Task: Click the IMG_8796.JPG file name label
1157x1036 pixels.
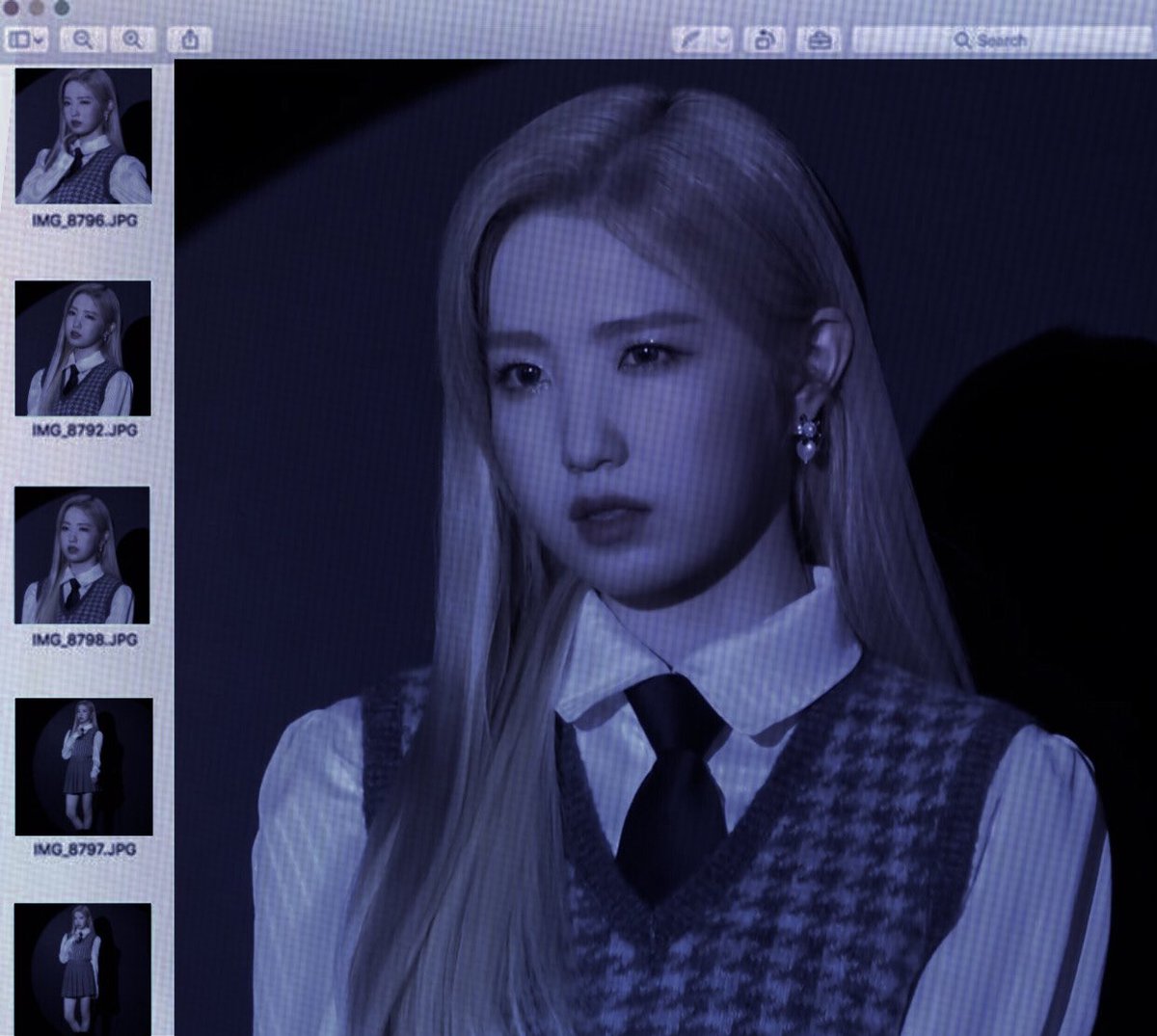Action: point(84,221)
